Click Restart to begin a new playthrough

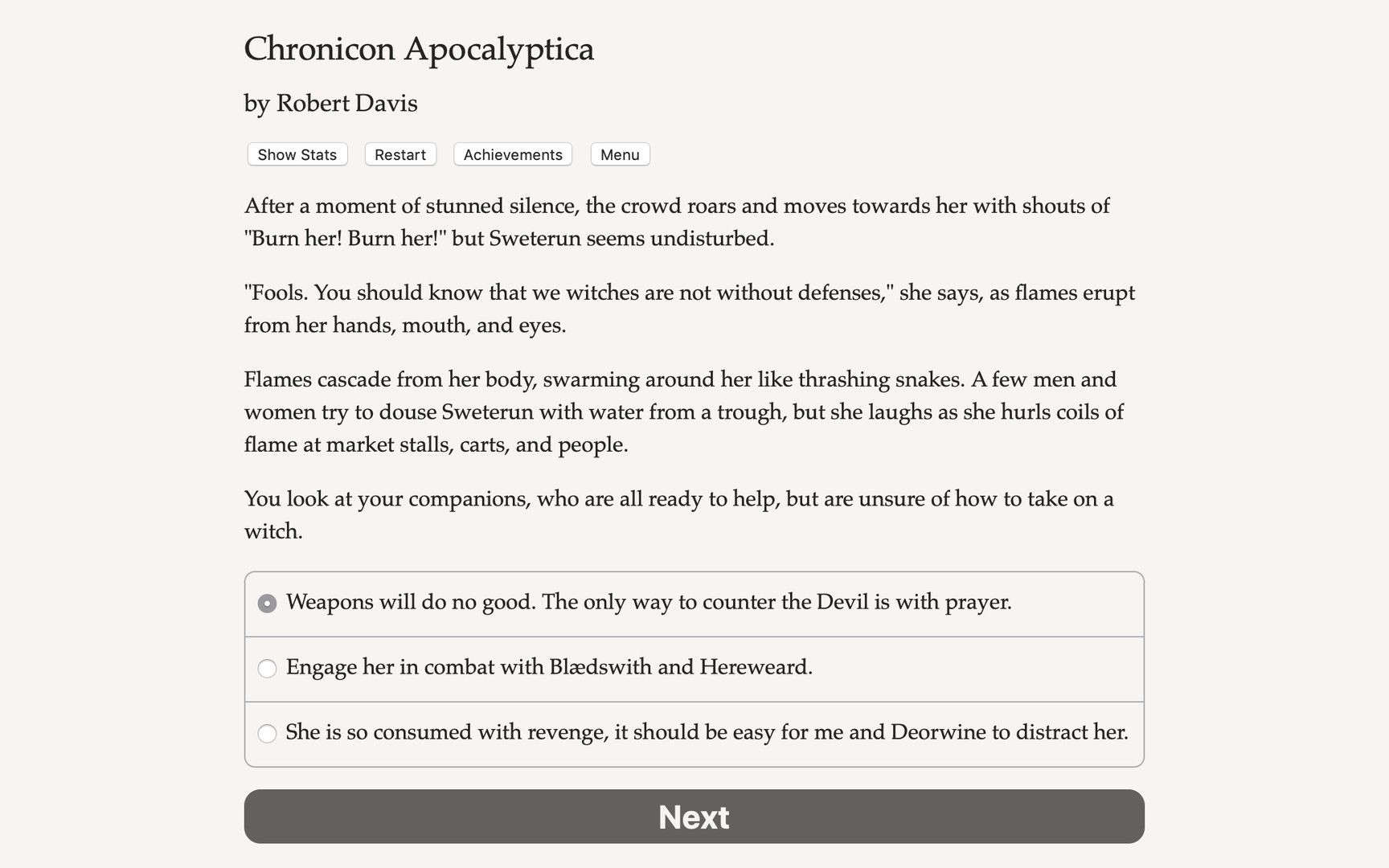click(x=399, y=154)
